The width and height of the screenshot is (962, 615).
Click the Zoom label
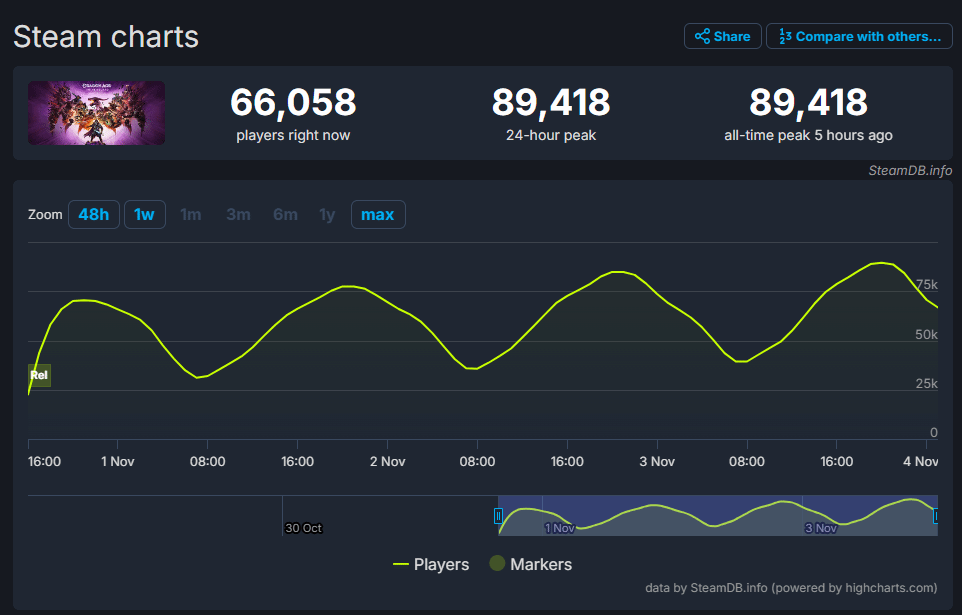coord(45,214)
